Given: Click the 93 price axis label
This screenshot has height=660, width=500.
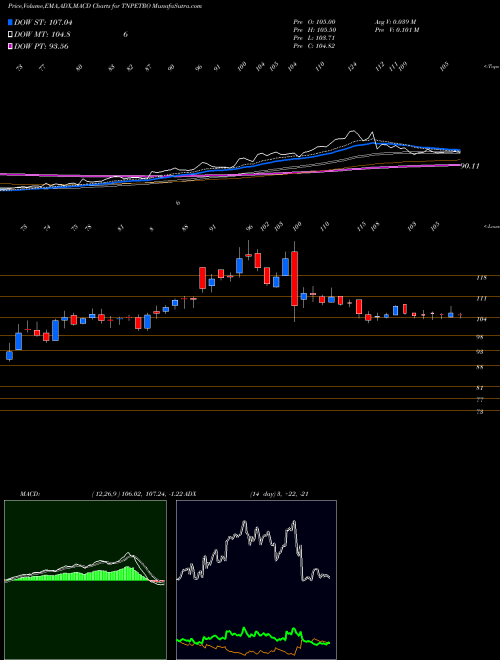Looking at the screenshot, I should tap(479, 352).
